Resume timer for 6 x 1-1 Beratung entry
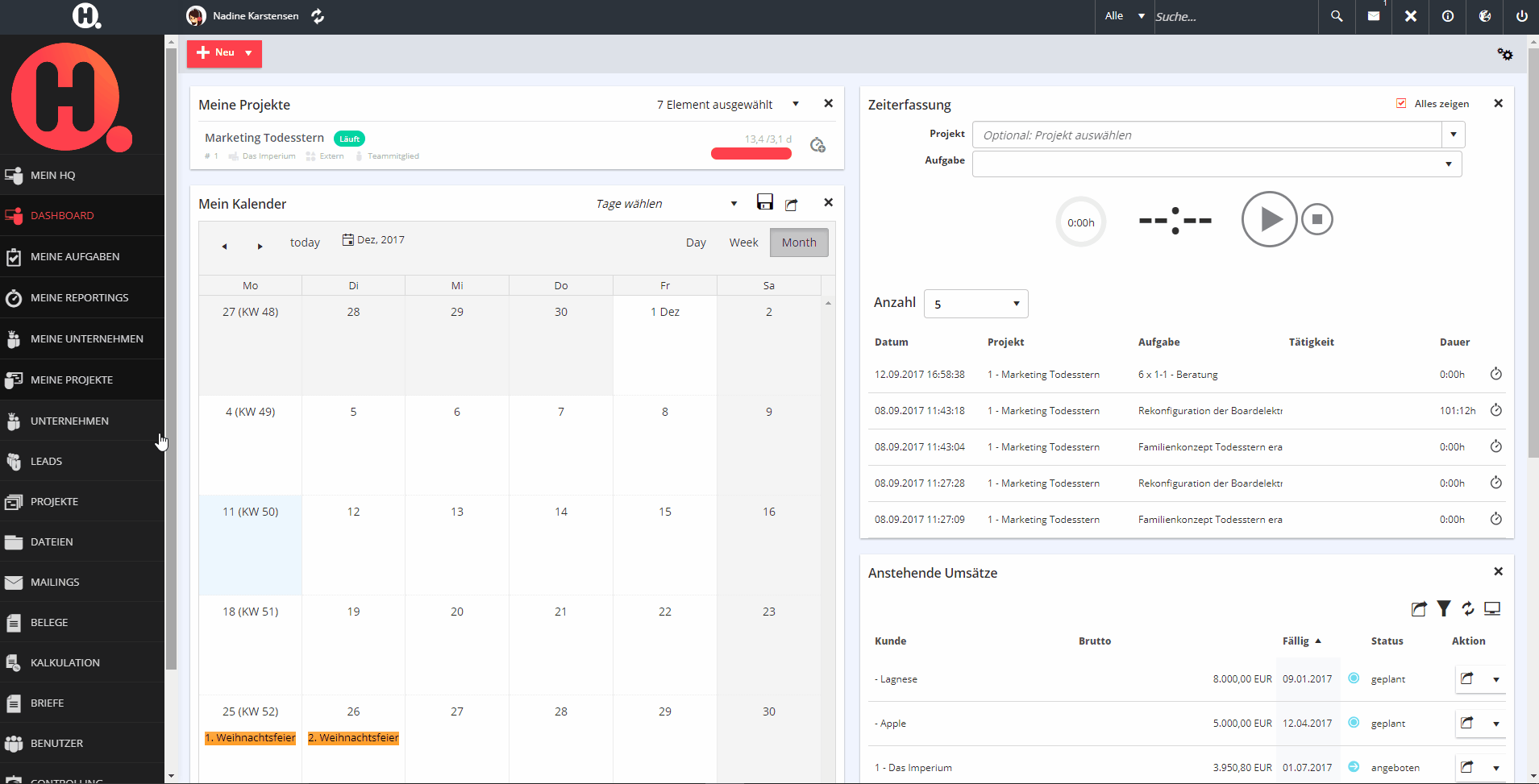 1495,374
